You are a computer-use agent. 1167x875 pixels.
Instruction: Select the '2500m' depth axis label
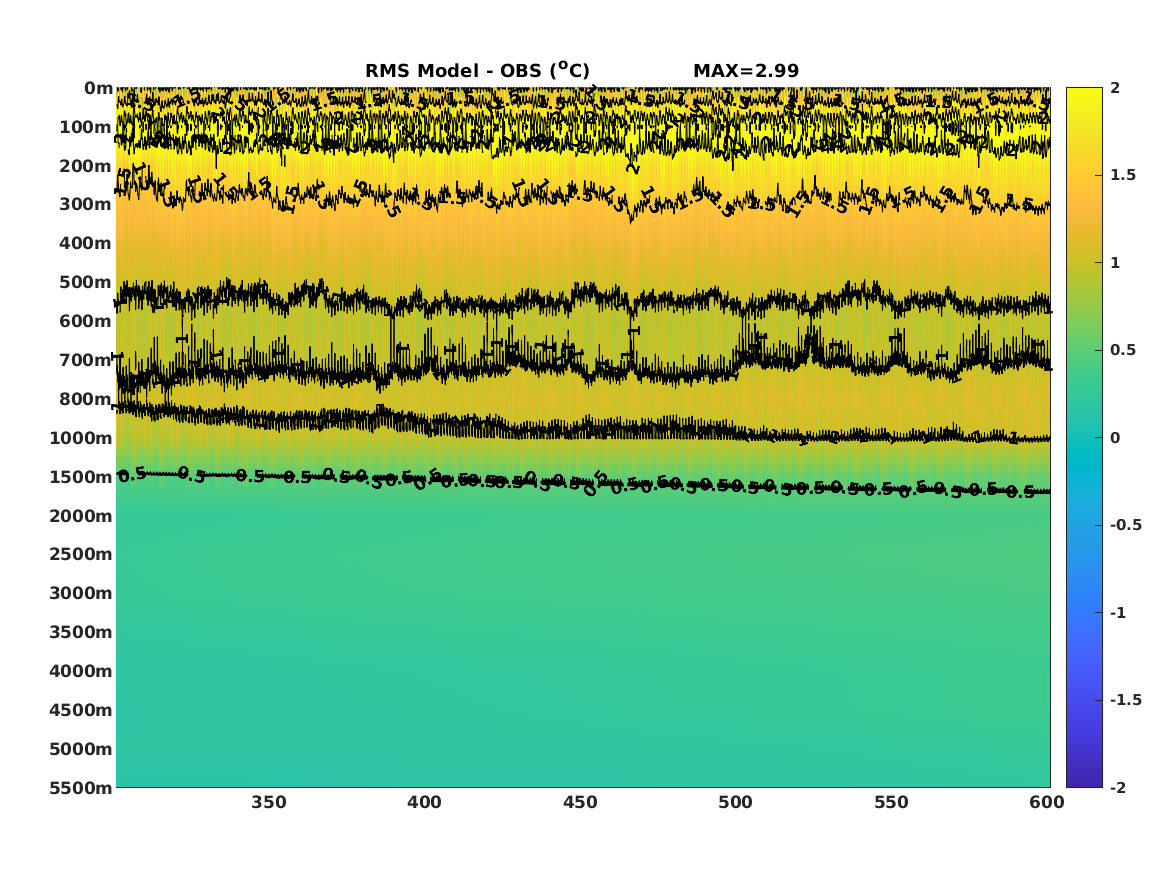(81, 554)
